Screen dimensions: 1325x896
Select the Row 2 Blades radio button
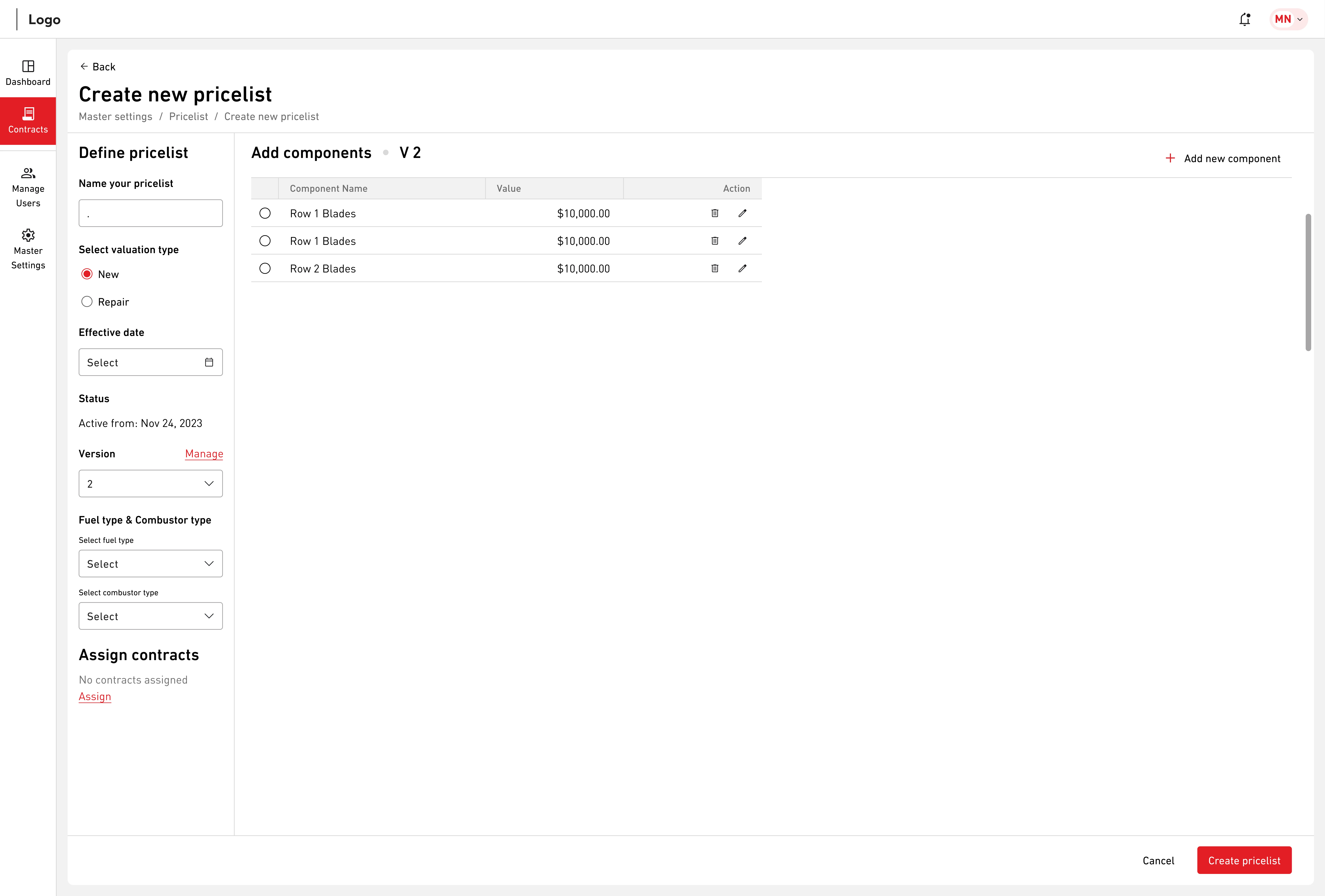(265, 268)
